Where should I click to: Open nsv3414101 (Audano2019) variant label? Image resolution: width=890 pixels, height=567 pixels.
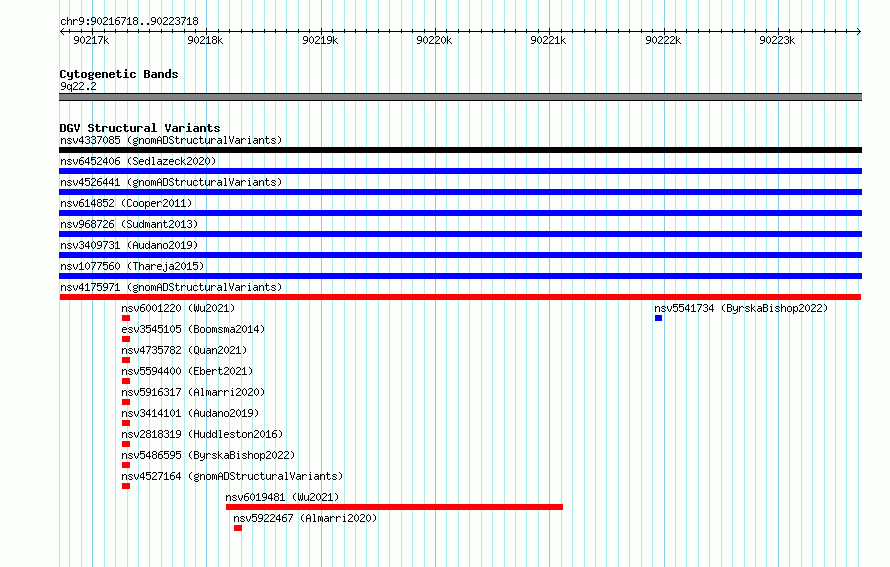(190, 413)
